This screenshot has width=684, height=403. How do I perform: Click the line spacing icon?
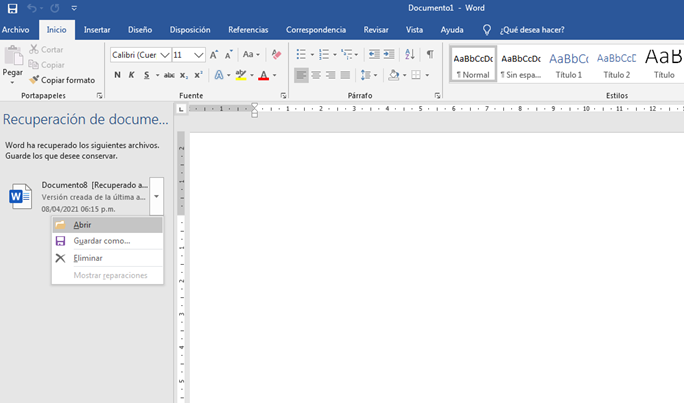pos(366,75)
